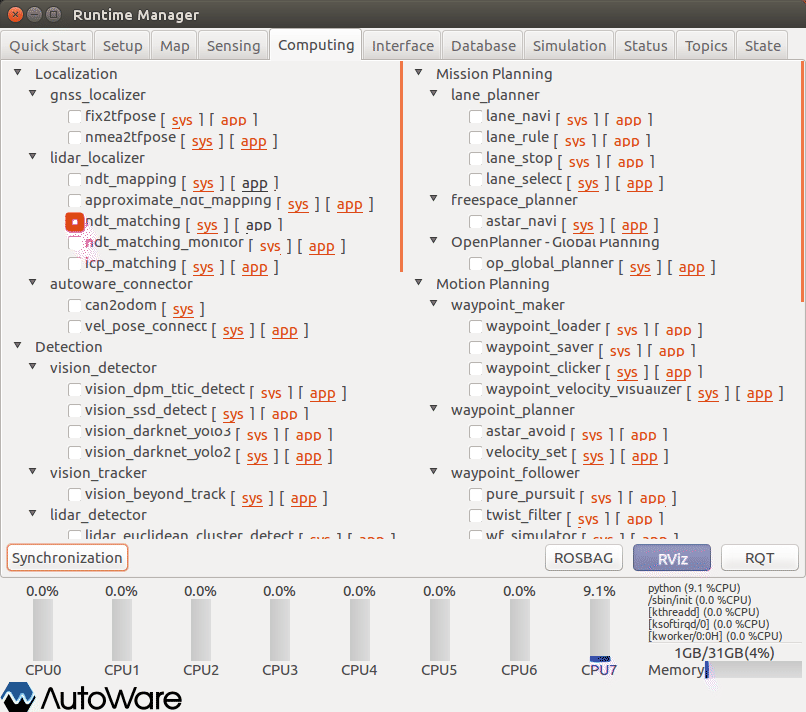Check the ndt_matching checkbox

click(x=75, y=222)
